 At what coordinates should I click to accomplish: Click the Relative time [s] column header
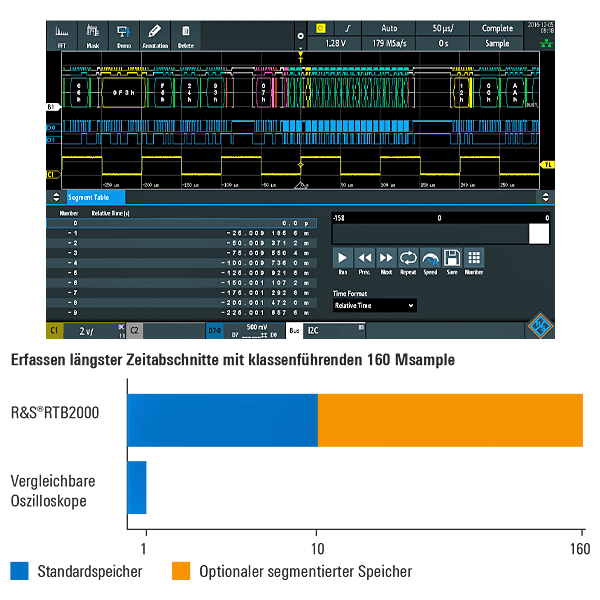[x=110, y=213]
